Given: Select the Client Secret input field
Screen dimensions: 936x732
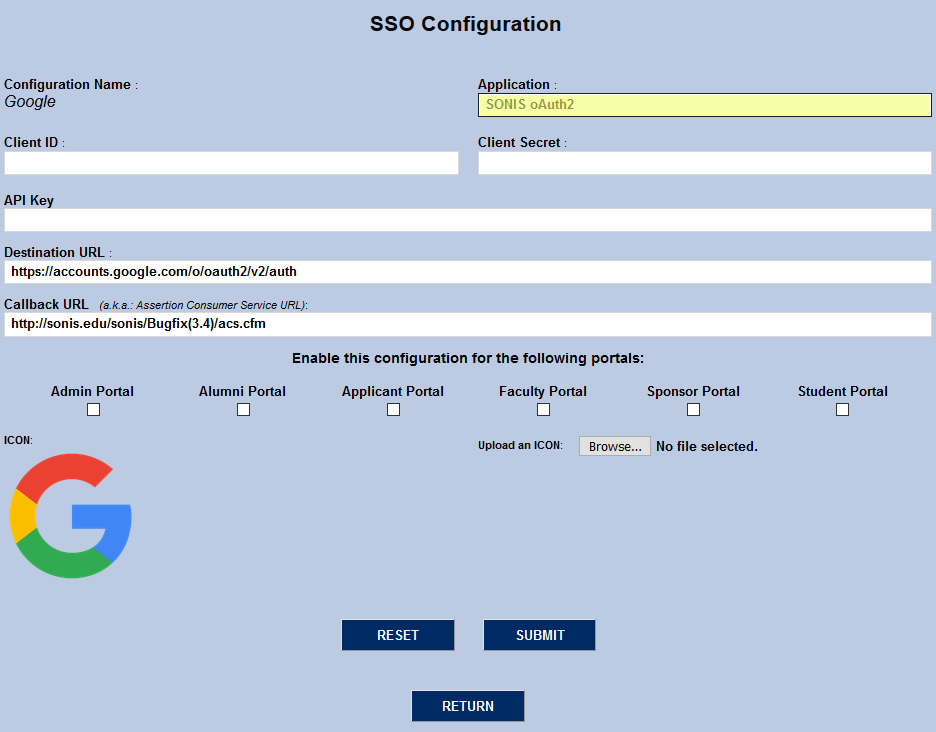Looking at the screenshot, I should [x=703, y=162].
